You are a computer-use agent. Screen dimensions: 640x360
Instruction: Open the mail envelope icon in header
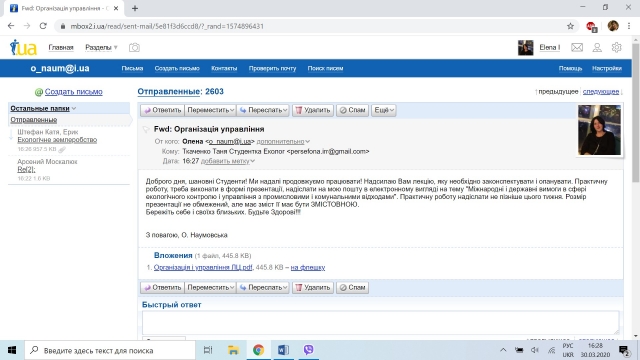(577, 47)
